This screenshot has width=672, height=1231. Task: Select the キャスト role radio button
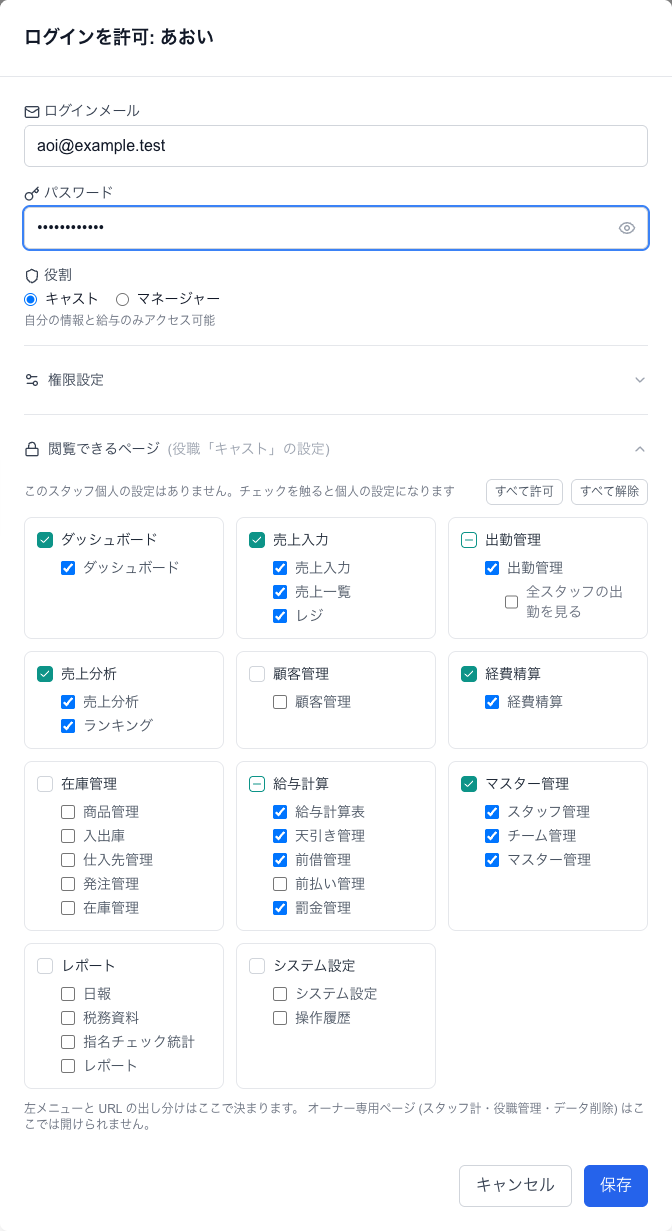(x=31, y=299)
